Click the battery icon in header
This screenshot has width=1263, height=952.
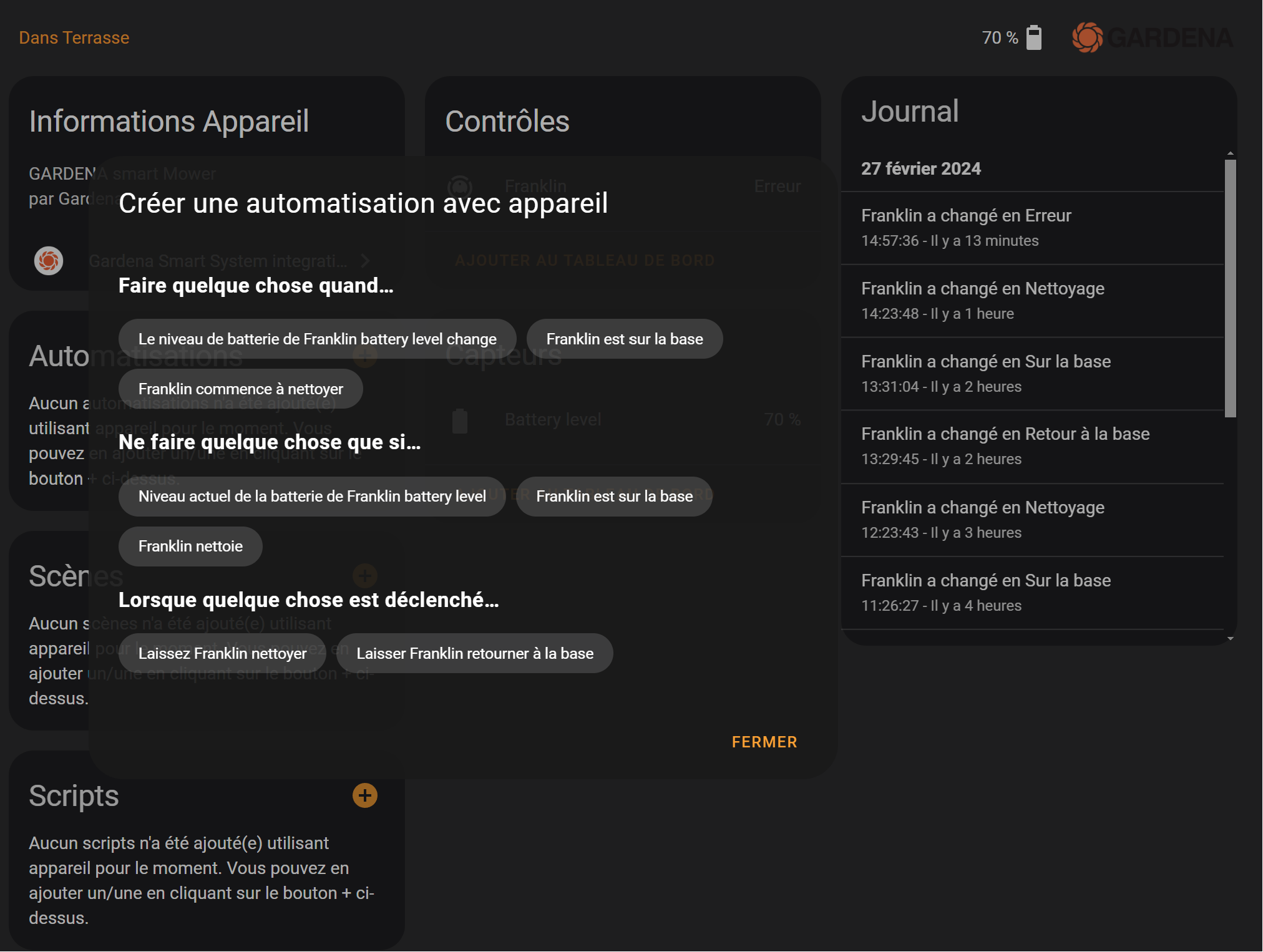coord(1034,37)
